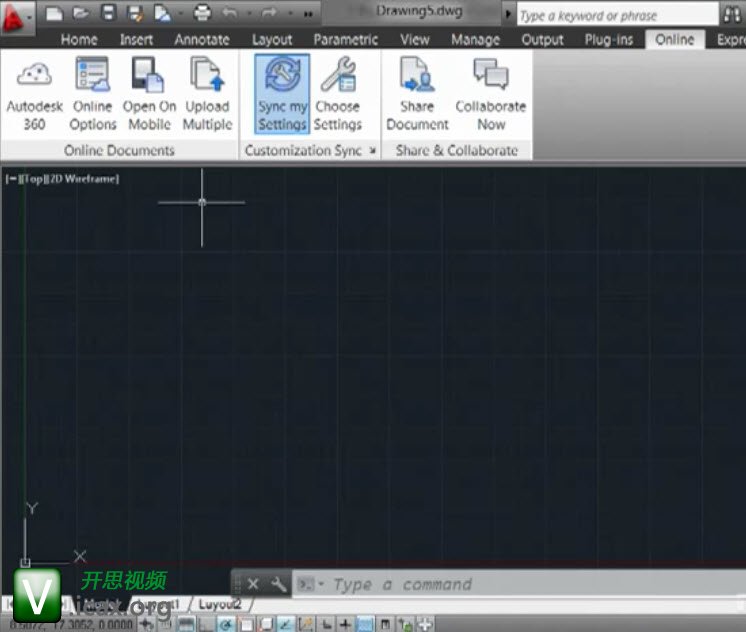This screenshot has width=746, height=632.
Task: Close the command line with the X icon
Action: (x=253, y=584)
